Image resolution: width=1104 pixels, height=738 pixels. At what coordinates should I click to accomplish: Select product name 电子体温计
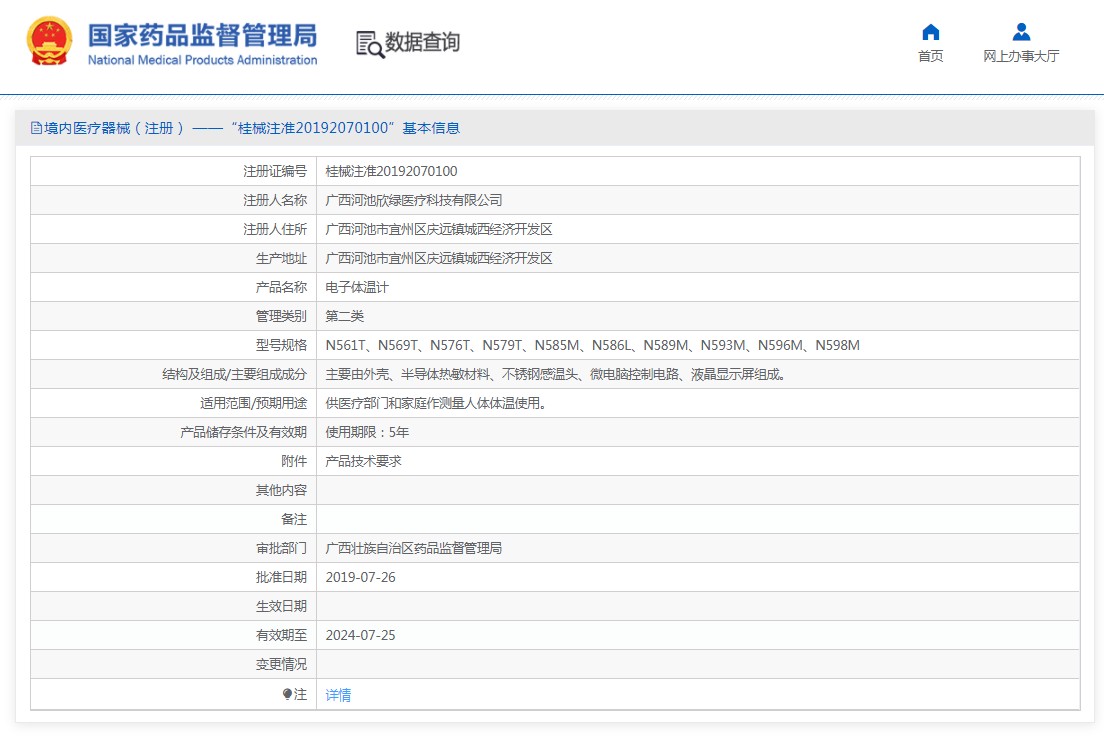click(357, 287)
